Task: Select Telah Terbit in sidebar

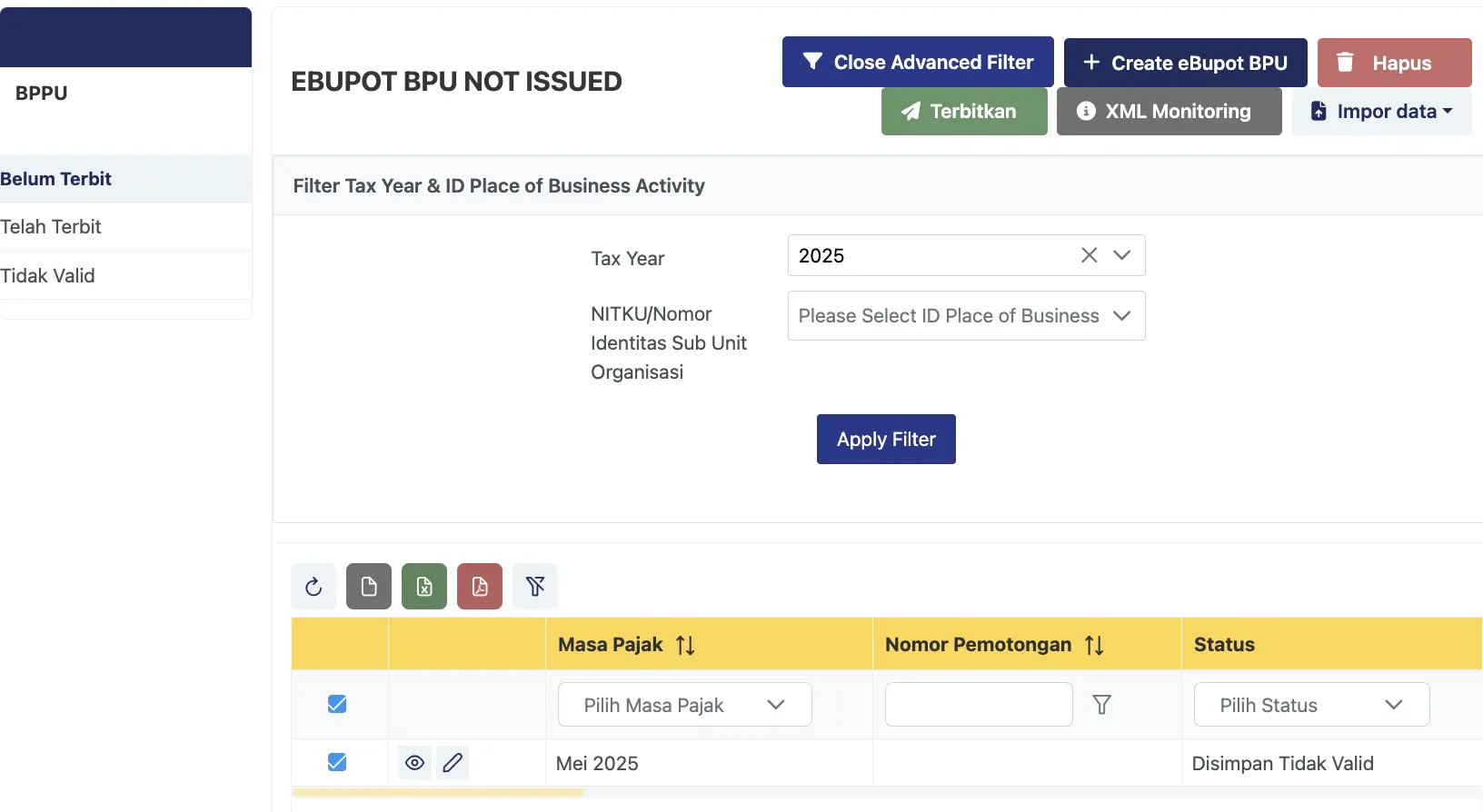Action: [x=125, y=227]
